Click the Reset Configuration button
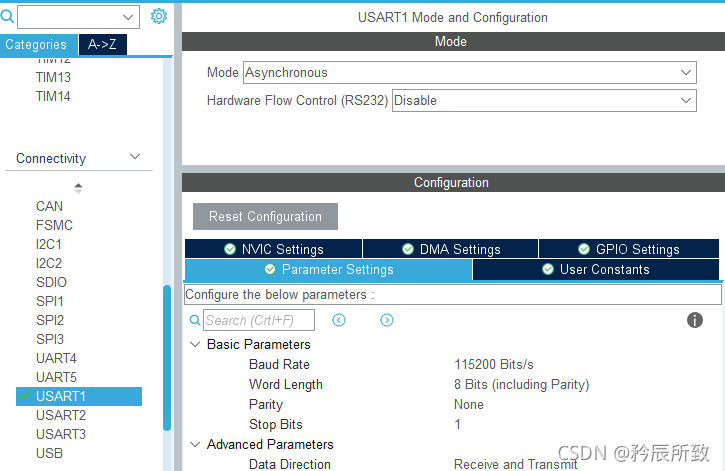 (265, 216)
